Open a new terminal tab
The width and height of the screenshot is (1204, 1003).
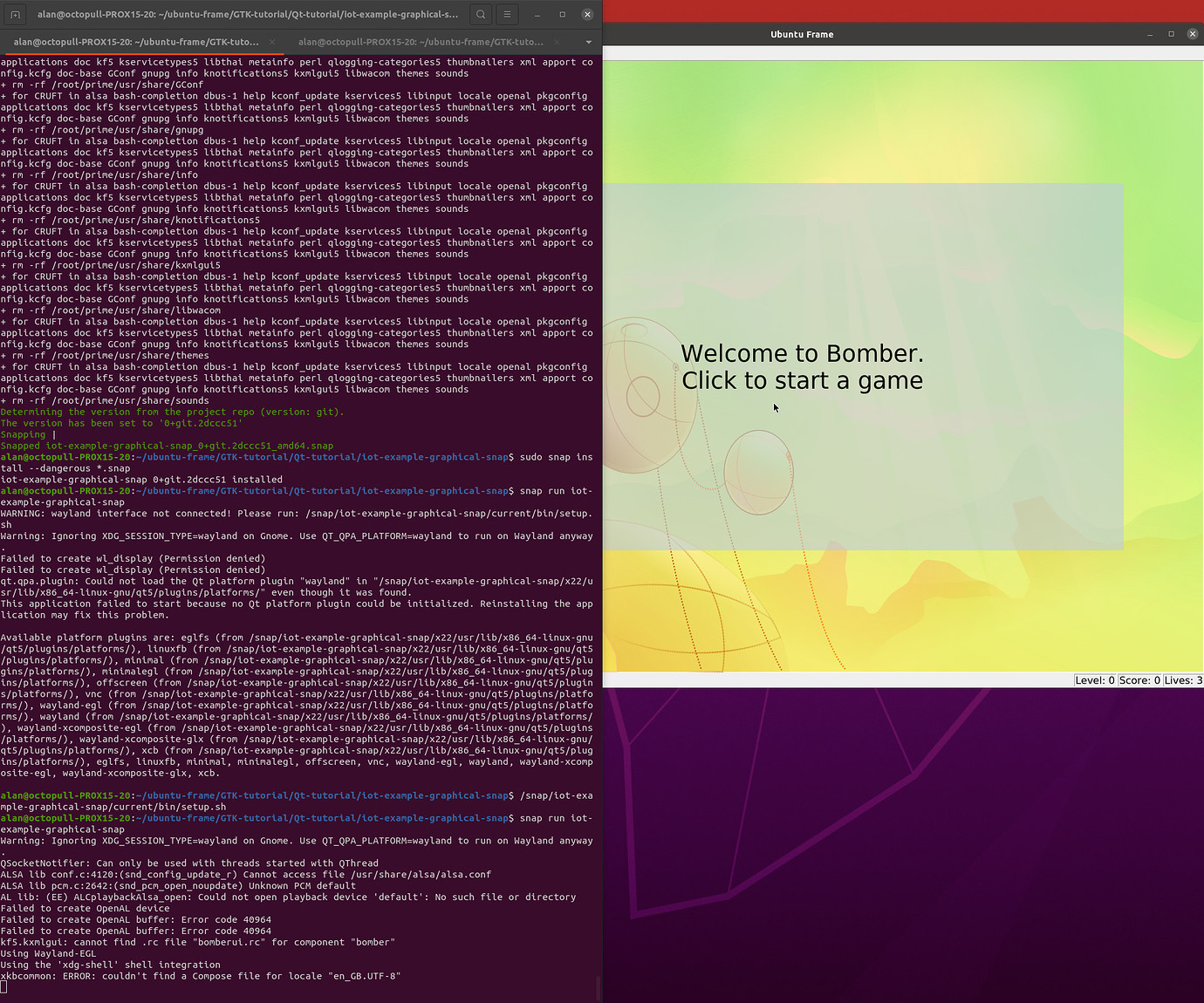click(x=15, y=14)
